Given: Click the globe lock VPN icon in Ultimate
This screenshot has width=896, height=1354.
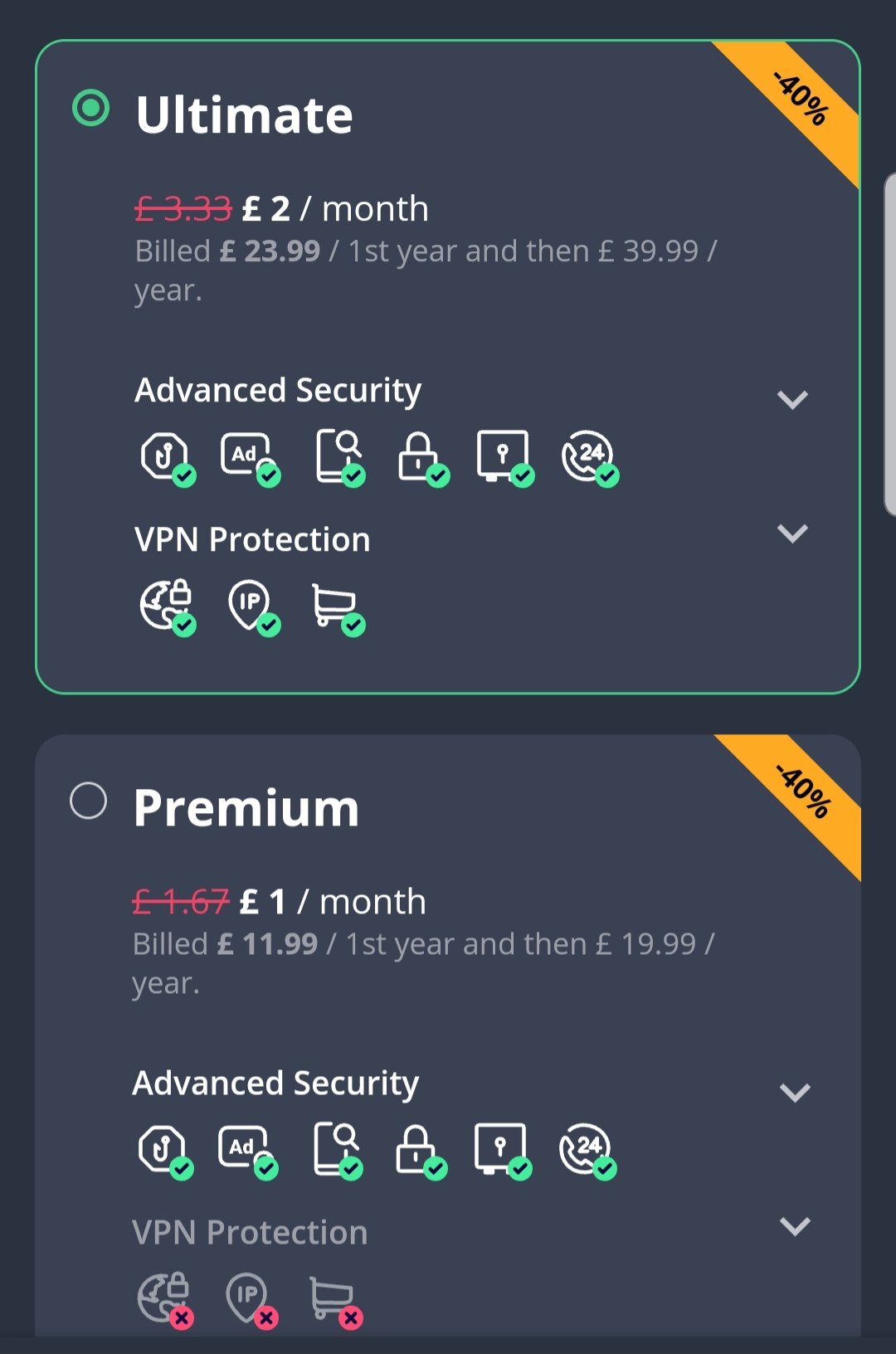Looking at the screenshot, I should click(168, 607).
